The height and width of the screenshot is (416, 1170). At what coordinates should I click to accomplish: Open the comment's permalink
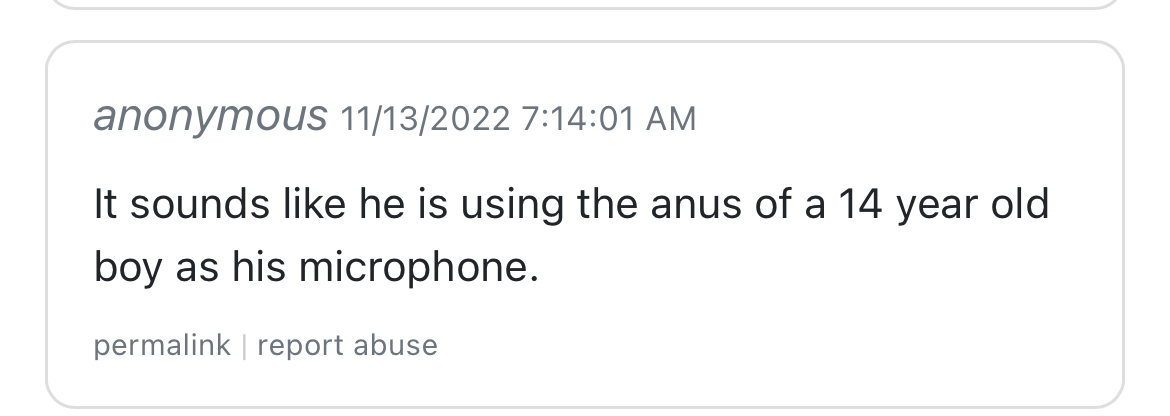(x=162, y=346)
